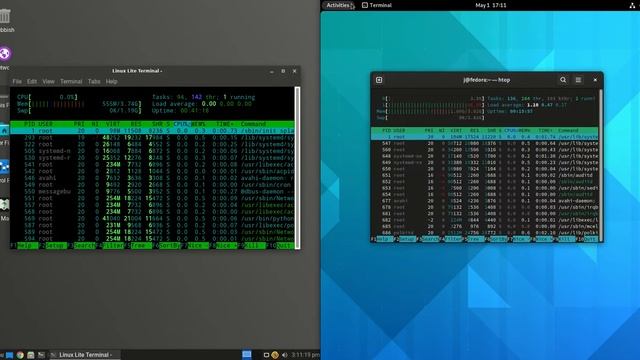The height and width of the screenshot is (360, 640).
Task: Open the Network globe desktop icon
Action: pyautogui.click(x=5, y=53)
